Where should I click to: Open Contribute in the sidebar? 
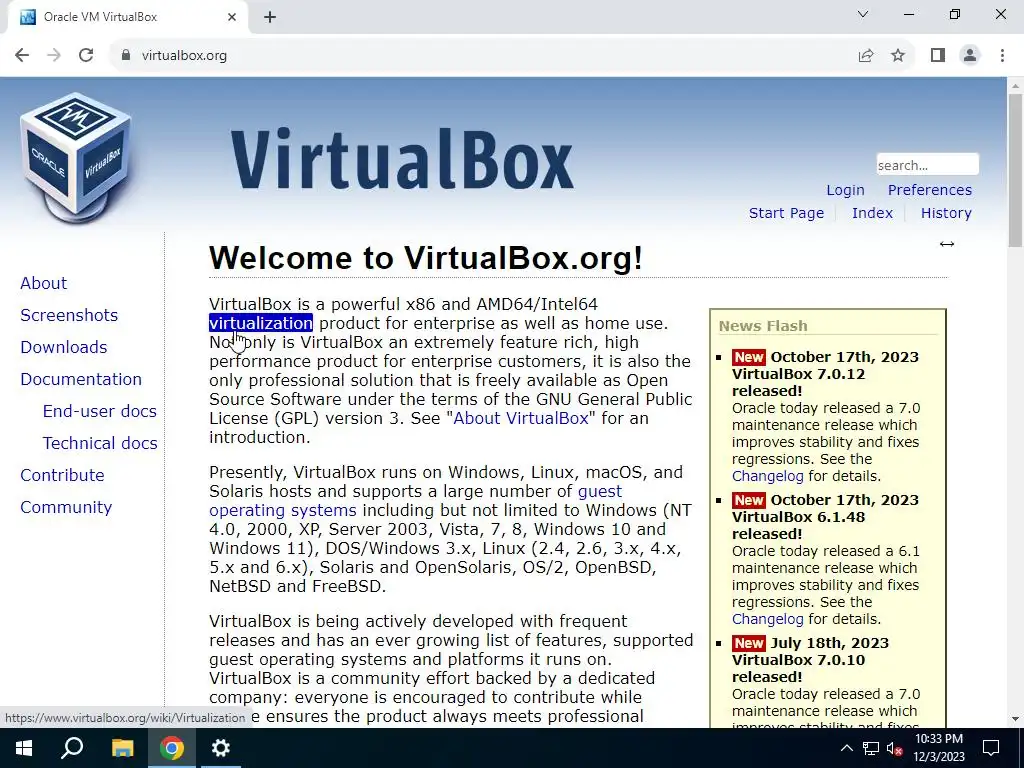tap(62, 475)
